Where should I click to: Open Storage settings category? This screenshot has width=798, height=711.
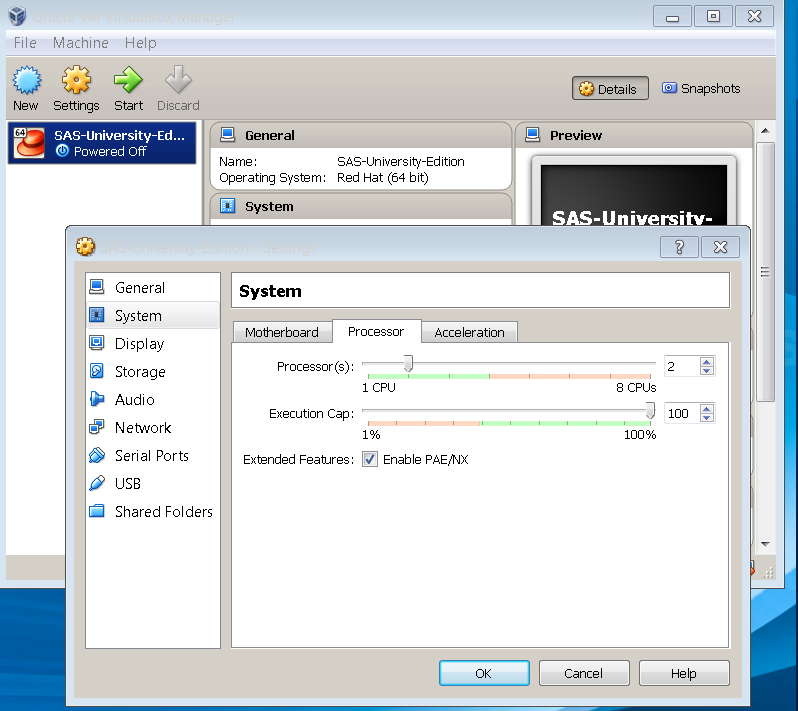pyautogui.click(x=153, y=372)
